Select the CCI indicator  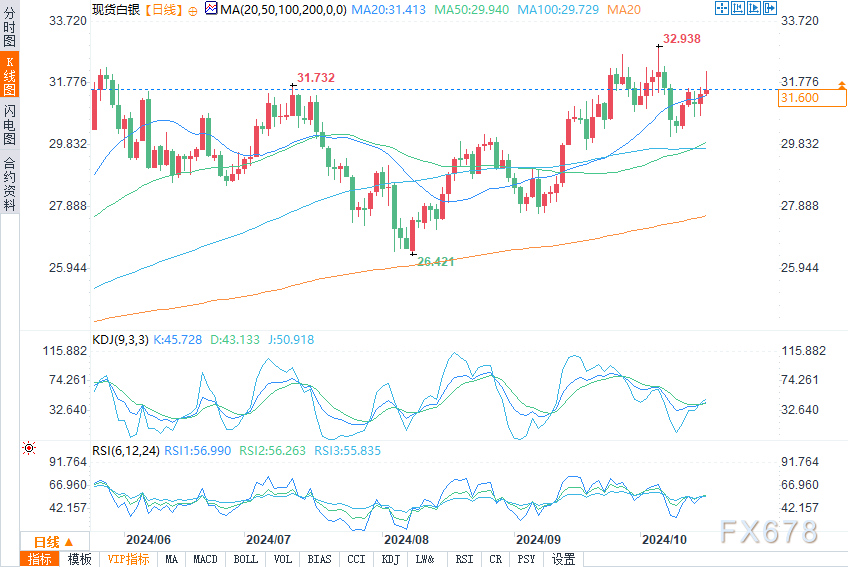pos(356,559)
